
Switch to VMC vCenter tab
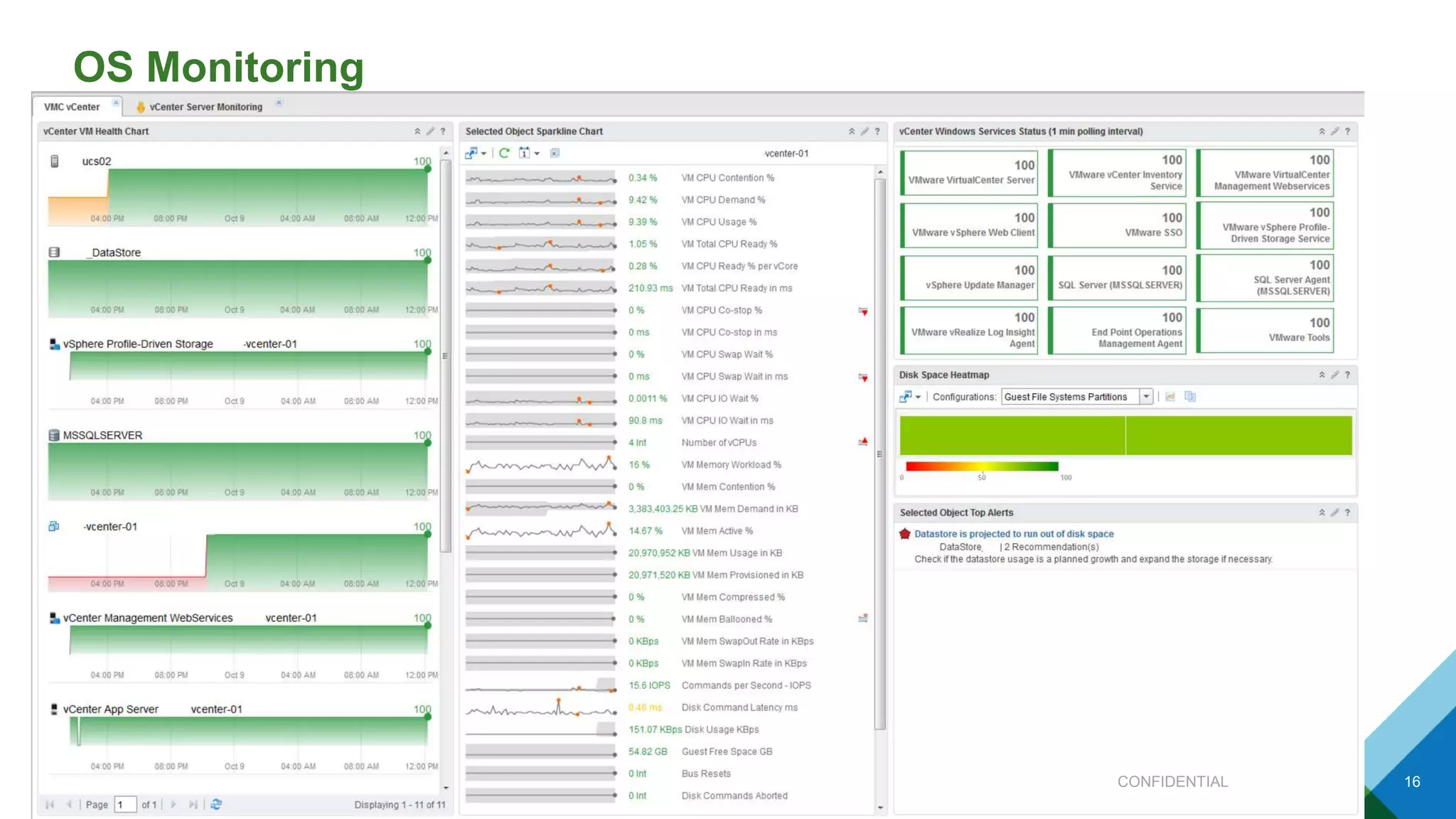pos(72,107)
